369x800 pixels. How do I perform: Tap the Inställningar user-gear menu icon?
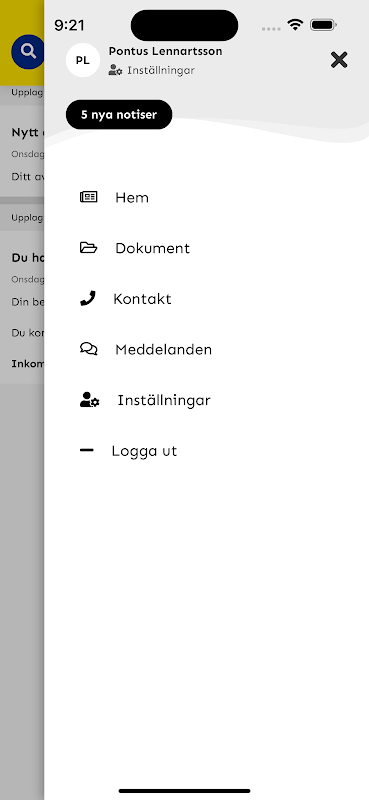pos(90,400)
